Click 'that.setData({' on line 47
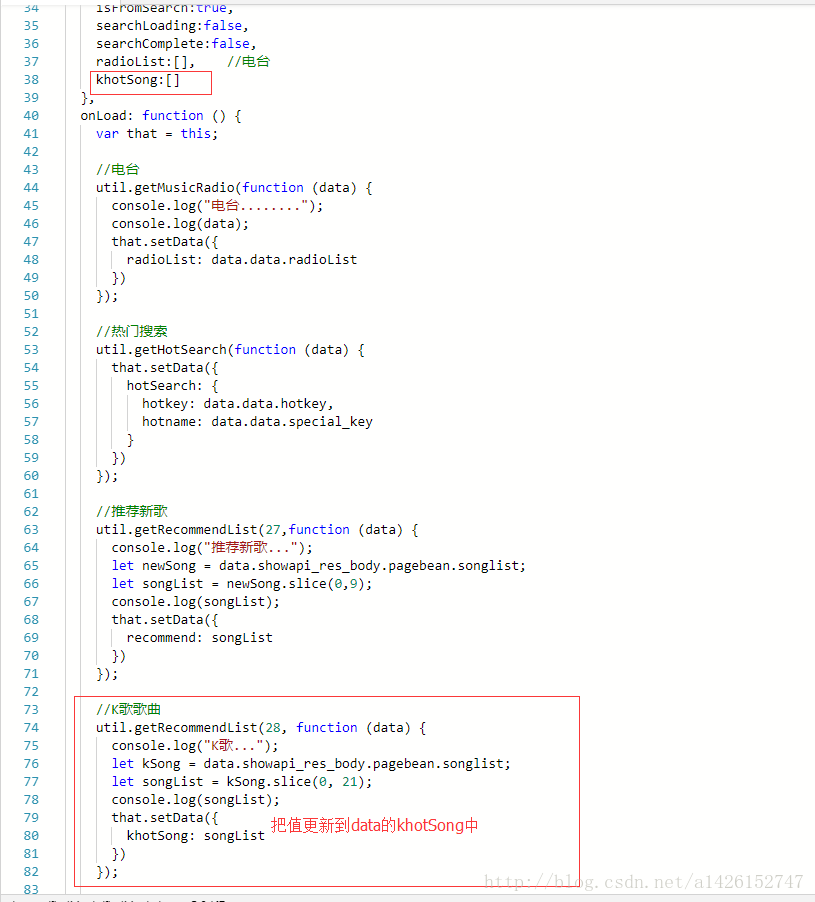Image resolution: width=815 pixels, height=902 pixels. point(165,242)
